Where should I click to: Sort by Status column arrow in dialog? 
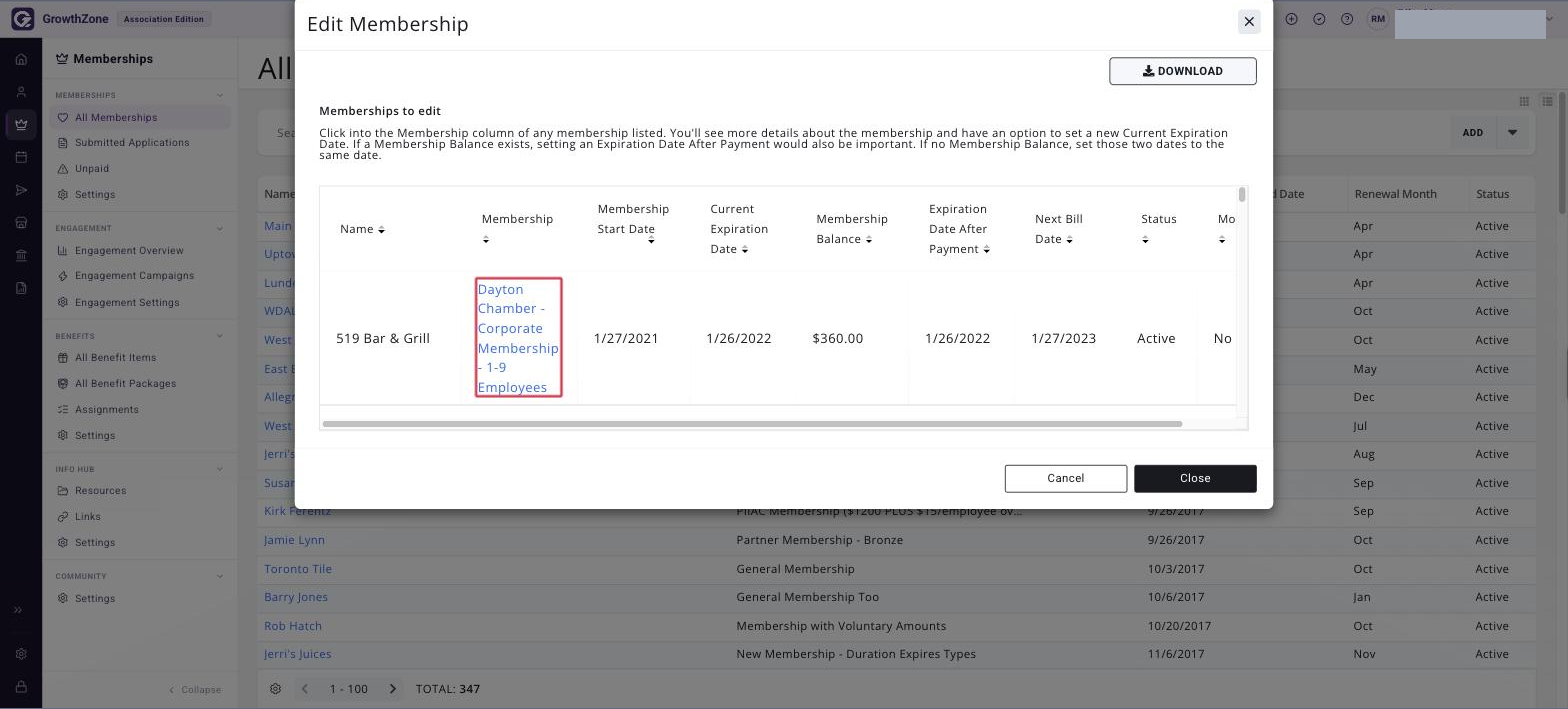click(1145, 240)
